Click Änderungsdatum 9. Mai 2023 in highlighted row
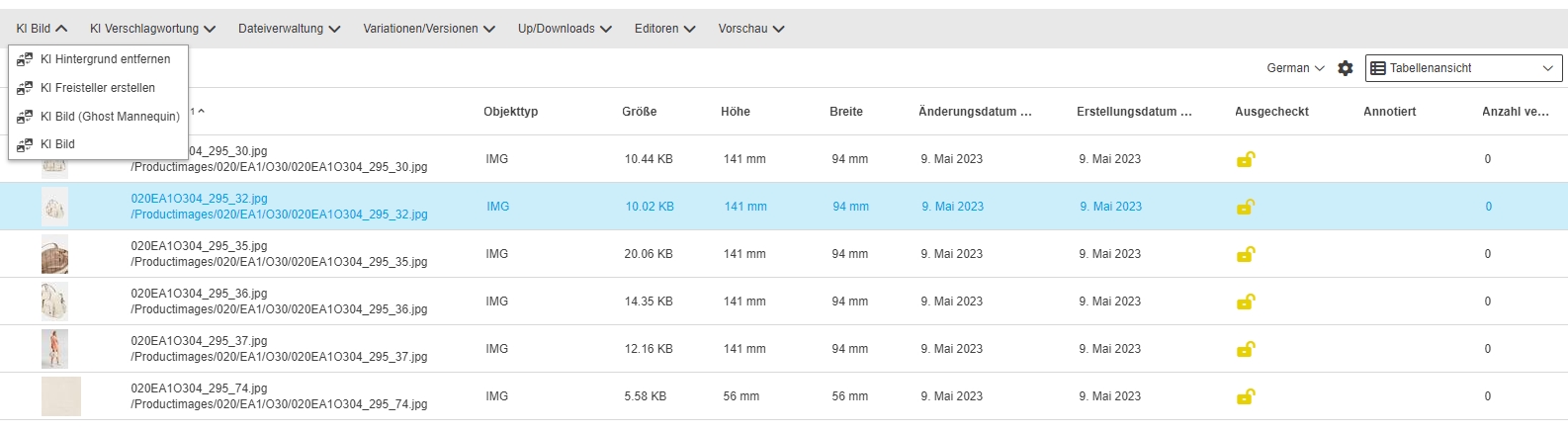 coord(953,207)
